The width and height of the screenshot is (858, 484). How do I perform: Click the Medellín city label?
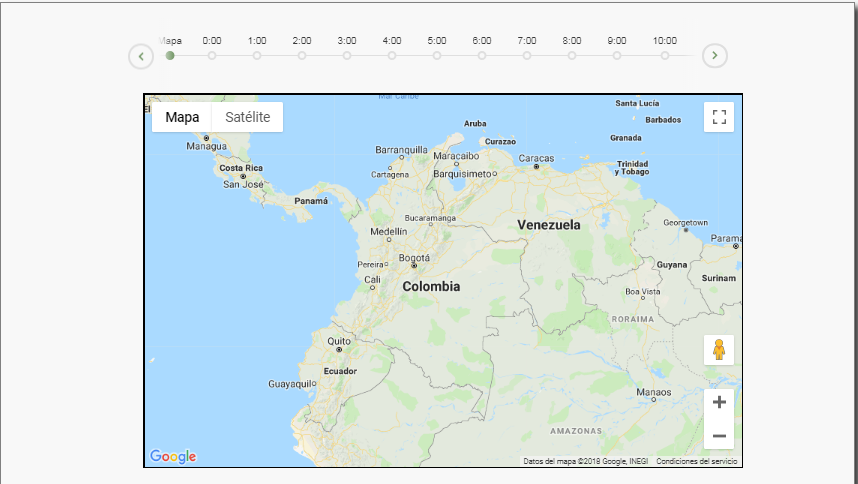click(x=389, y=231)
